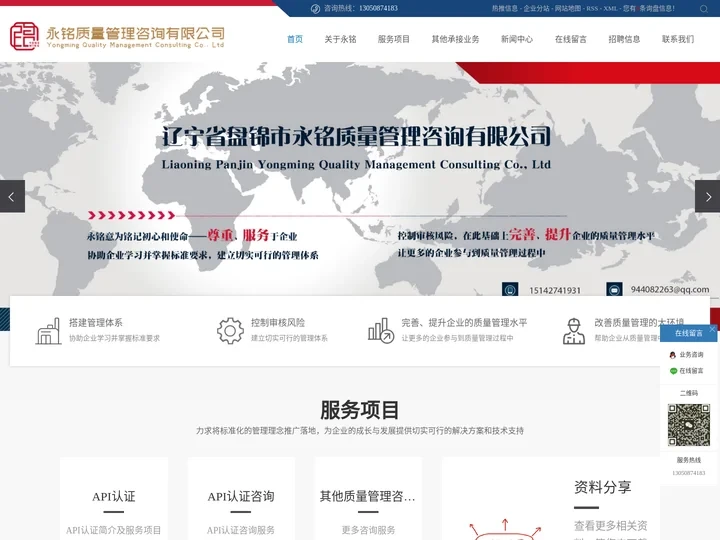Click 业务咨询 text in side widget

point(691,355)
